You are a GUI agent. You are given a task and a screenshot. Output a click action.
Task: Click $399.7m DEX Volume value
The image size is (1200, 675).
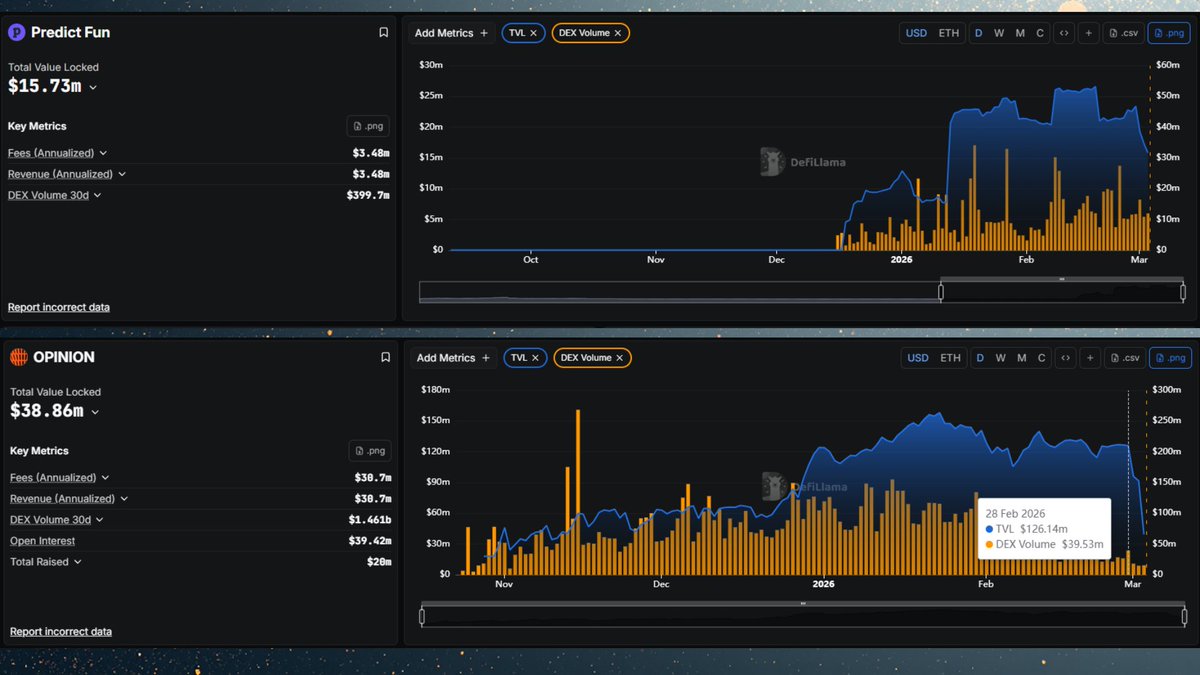[x=367, y=195]
